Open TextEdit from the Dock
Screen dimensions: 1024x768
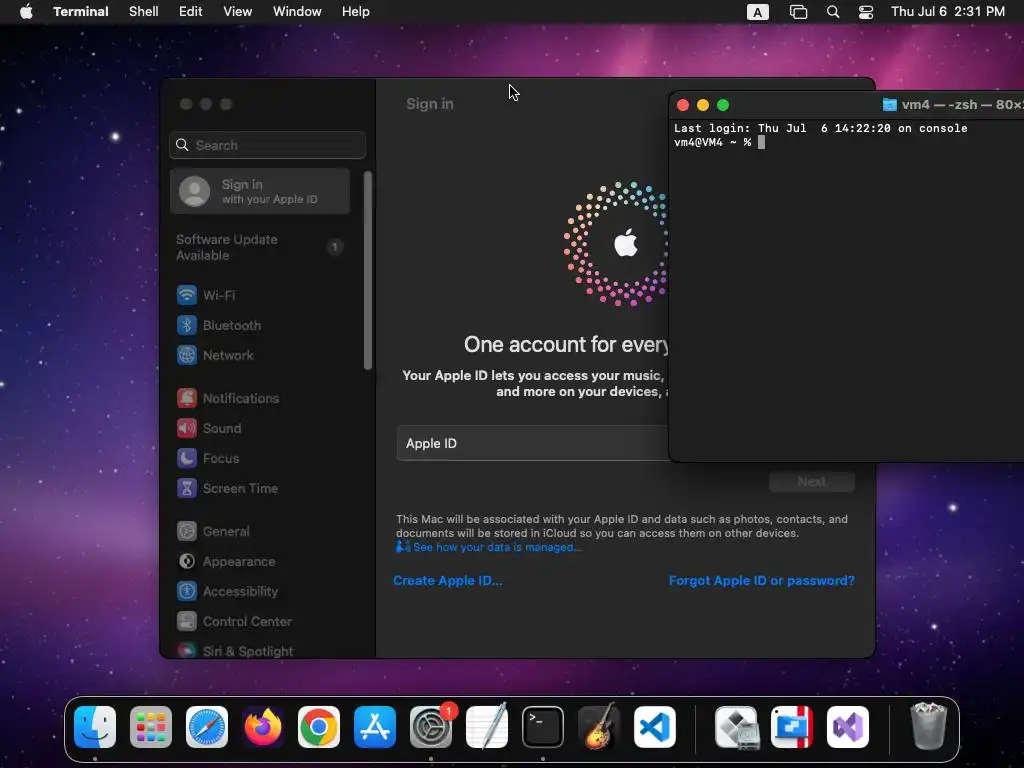pos(487,727)
